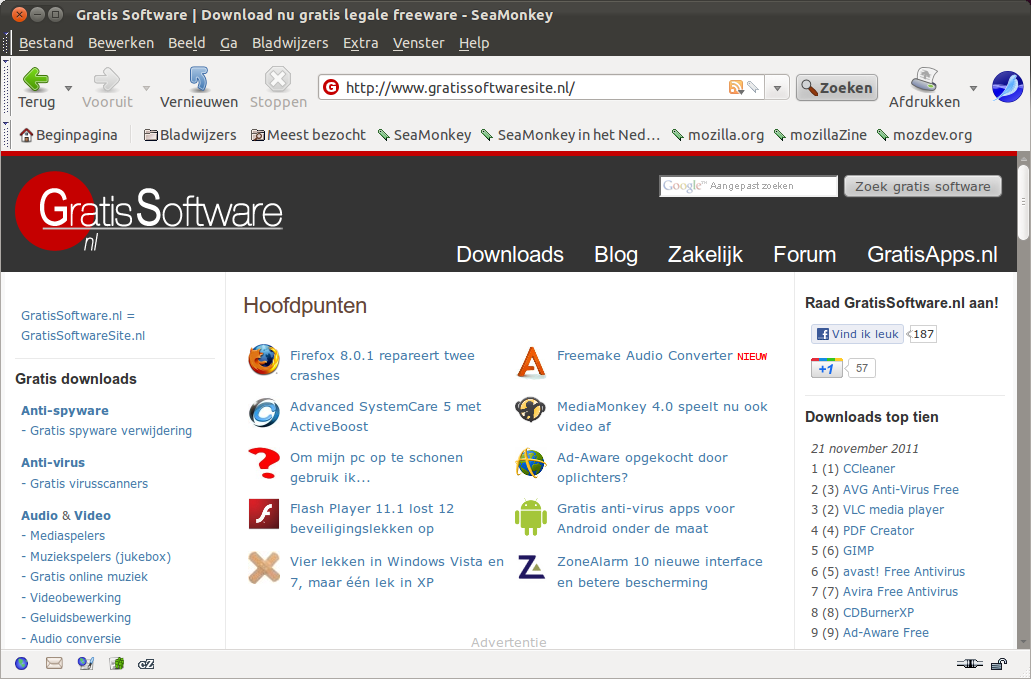Click the online/offline connection plug icon
1031x679 pixels.
click(969, 663)
